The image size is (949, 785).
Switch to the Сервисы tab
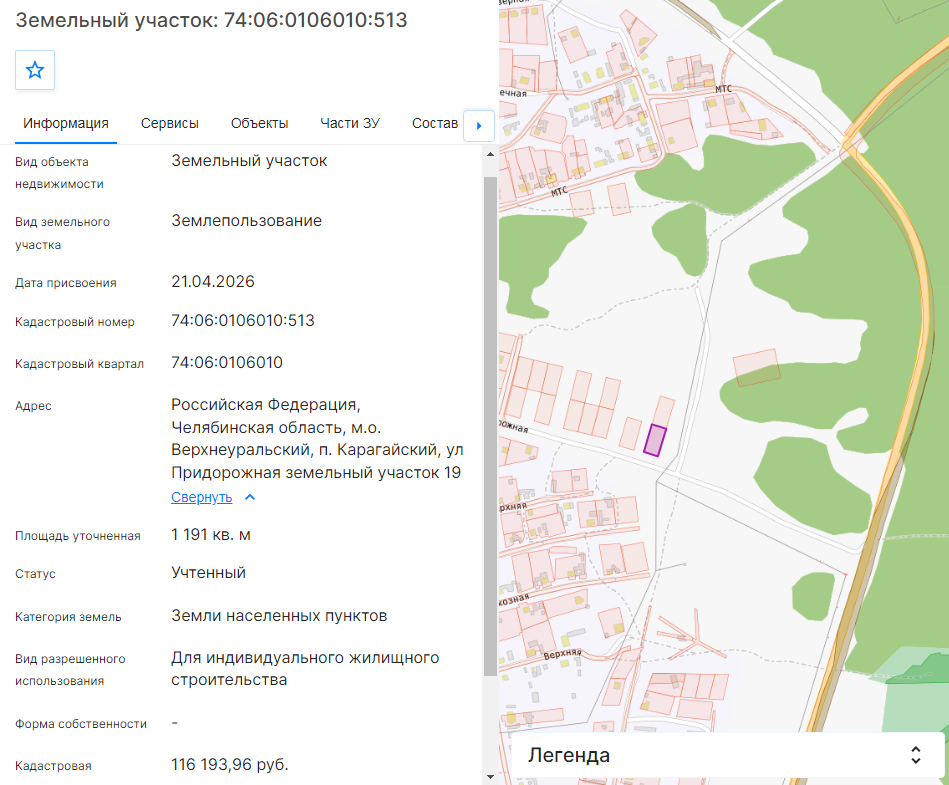(169, 123)
